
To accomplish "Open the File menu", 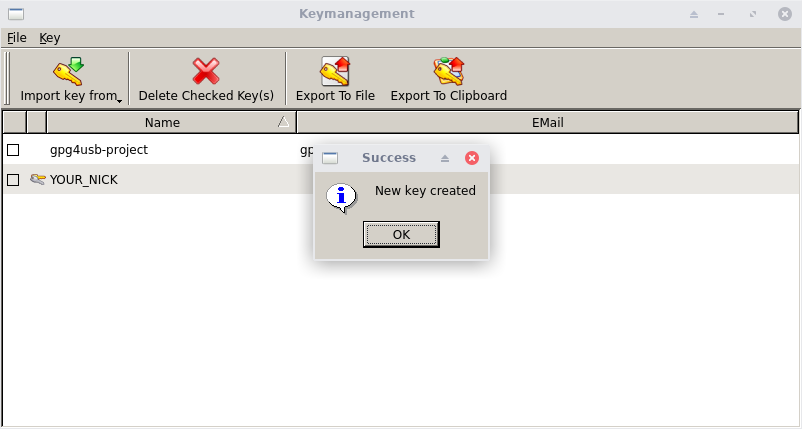I will [16, 38].
